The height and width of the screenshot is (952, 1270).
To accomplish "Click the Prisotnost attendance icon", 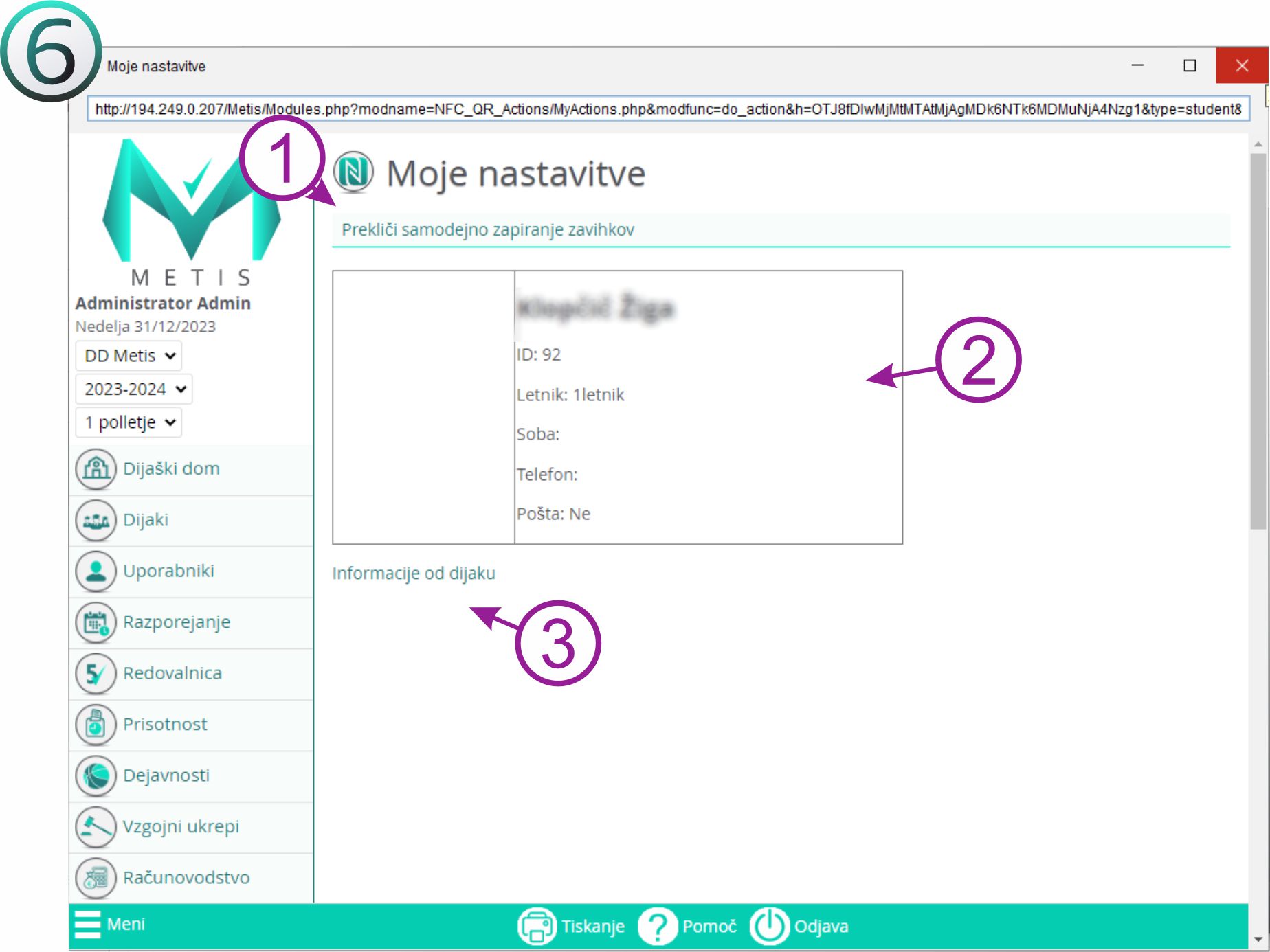I will (96, 725).
